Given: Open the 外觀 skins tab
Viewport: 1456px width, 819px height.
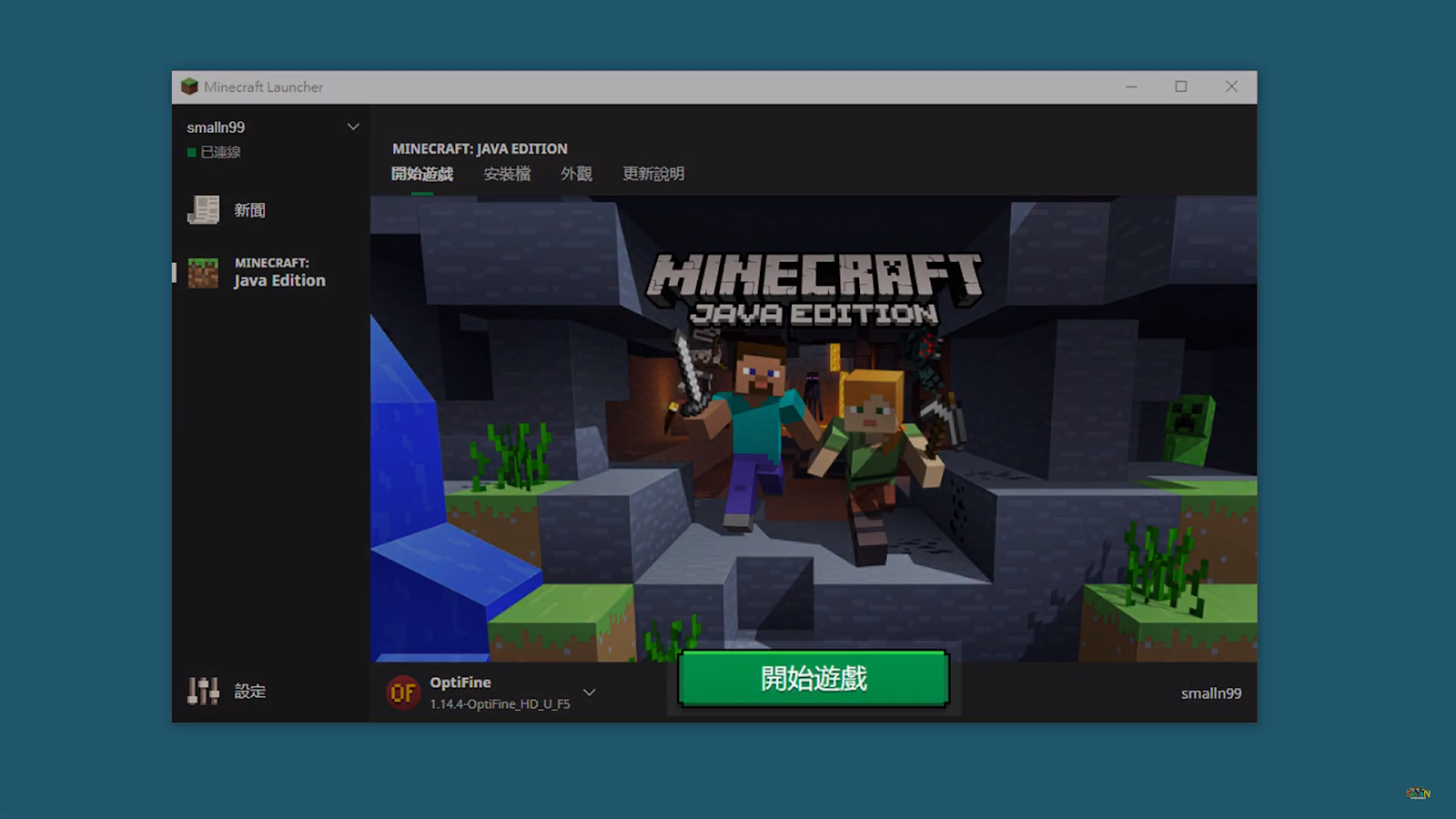Looking at the screenshot, I should 576,174.
